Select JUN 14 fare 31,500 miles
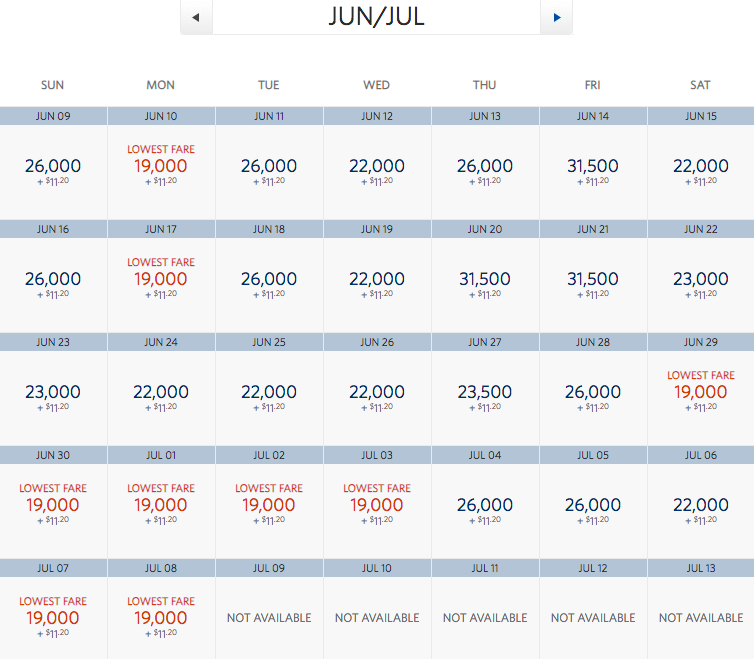 593,166
